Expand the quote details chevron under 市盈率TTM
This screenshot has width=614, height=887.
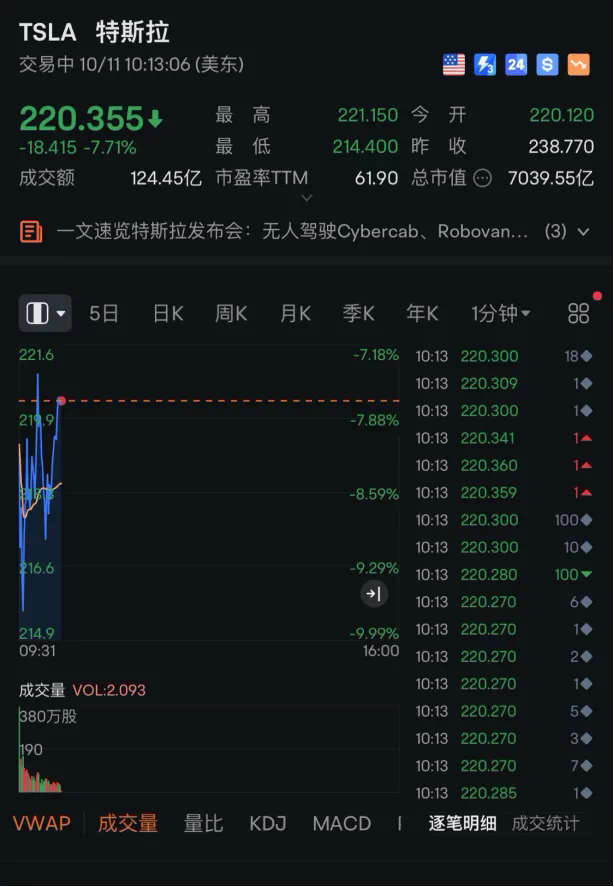307,198
